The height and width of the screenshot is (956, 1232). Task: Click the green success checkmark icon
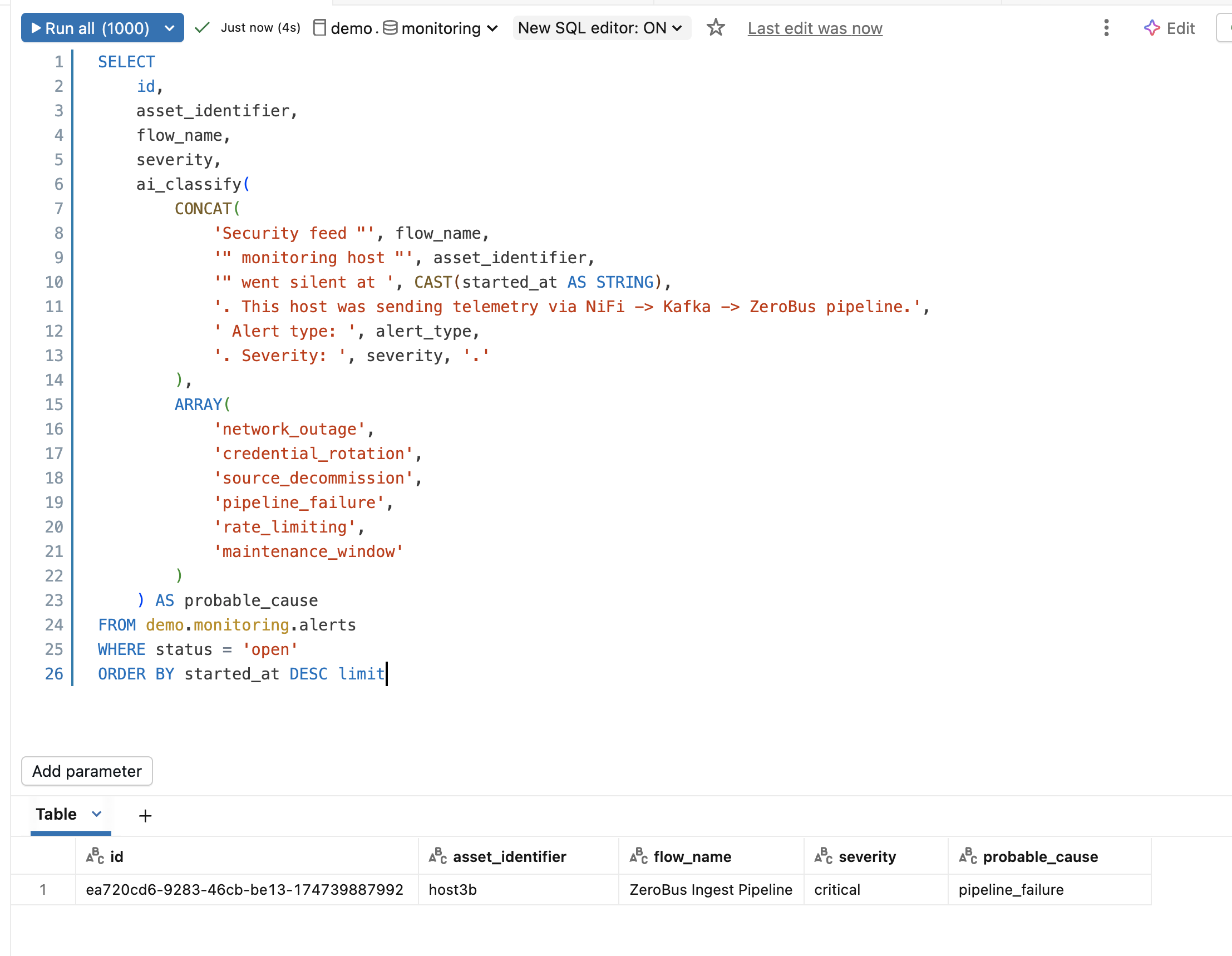tap(202, 28)
